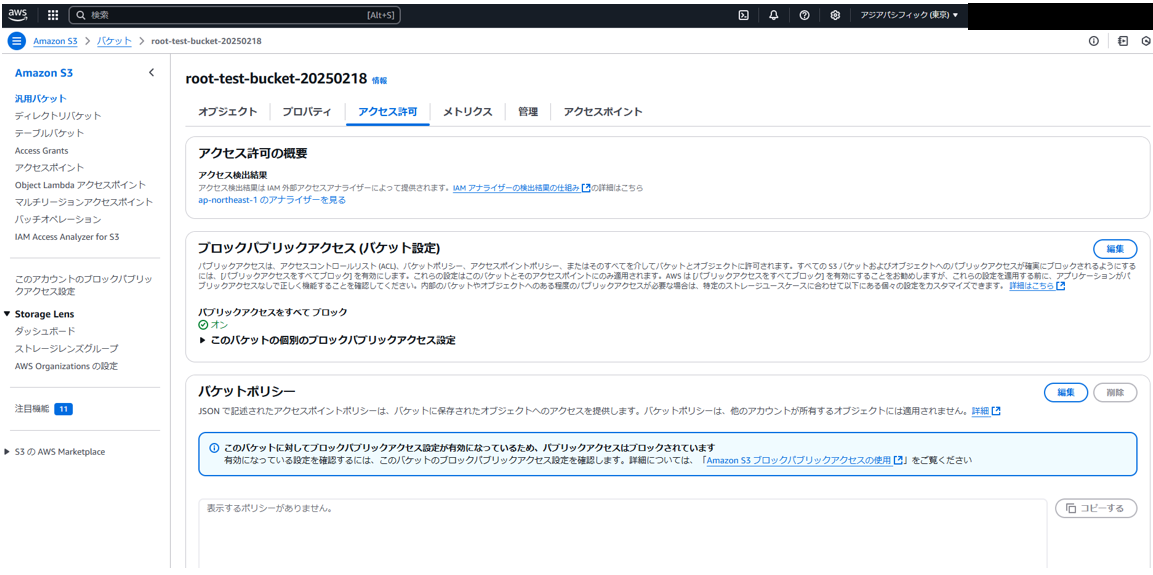Select the アクセス許可 tab

coord(388,112)
